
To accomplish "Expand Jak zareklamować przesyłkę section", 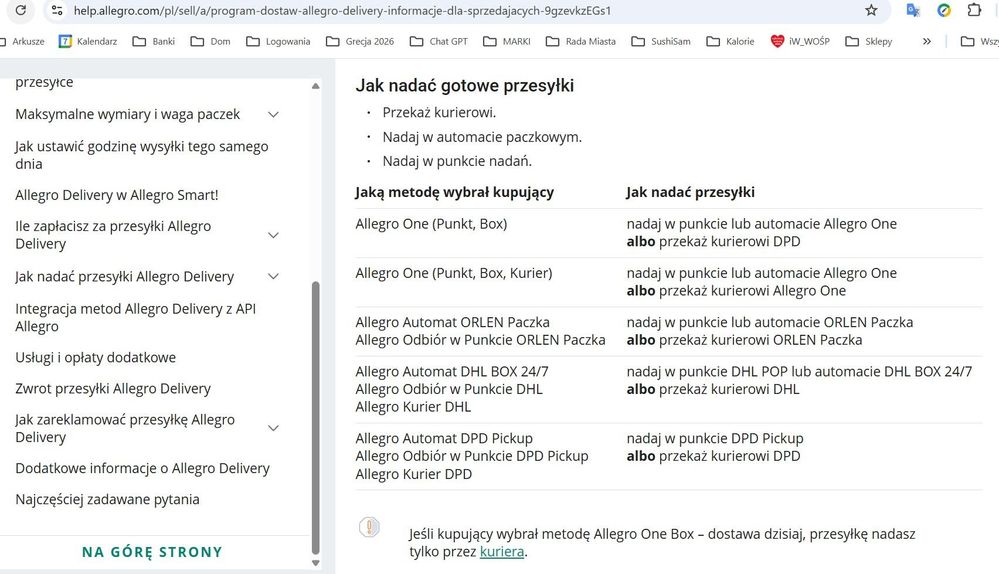I will click(273, 428).
